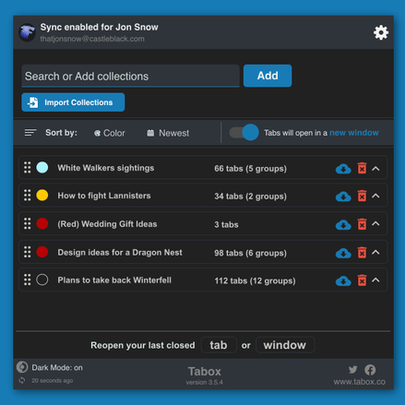
Task: Sort collections by Color
Action: (x=109, y=133)
